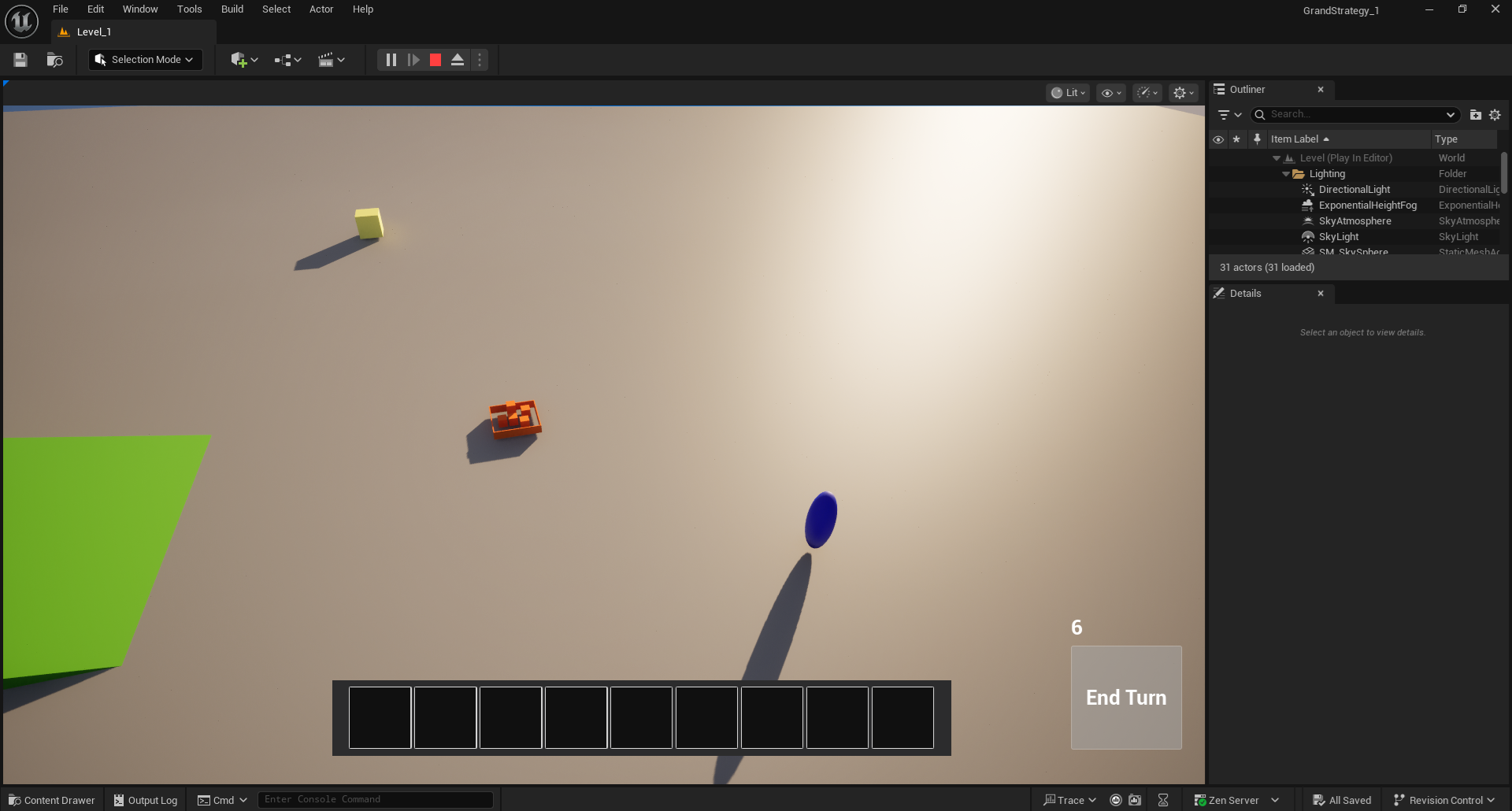This screenshot has width=1512, height=811.
Task: Open the Revision Control dropdown
Action: 1444,800
